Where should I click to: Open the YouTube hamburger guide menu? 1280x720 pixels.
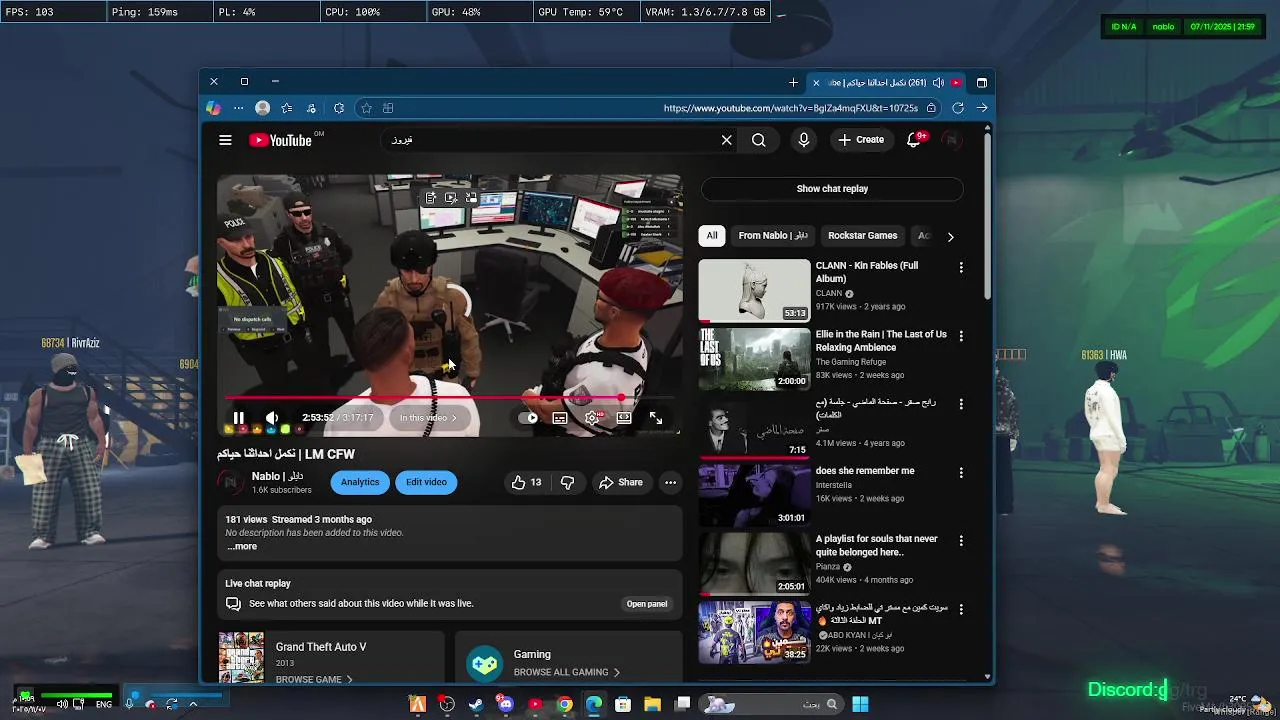coord(225,140)
